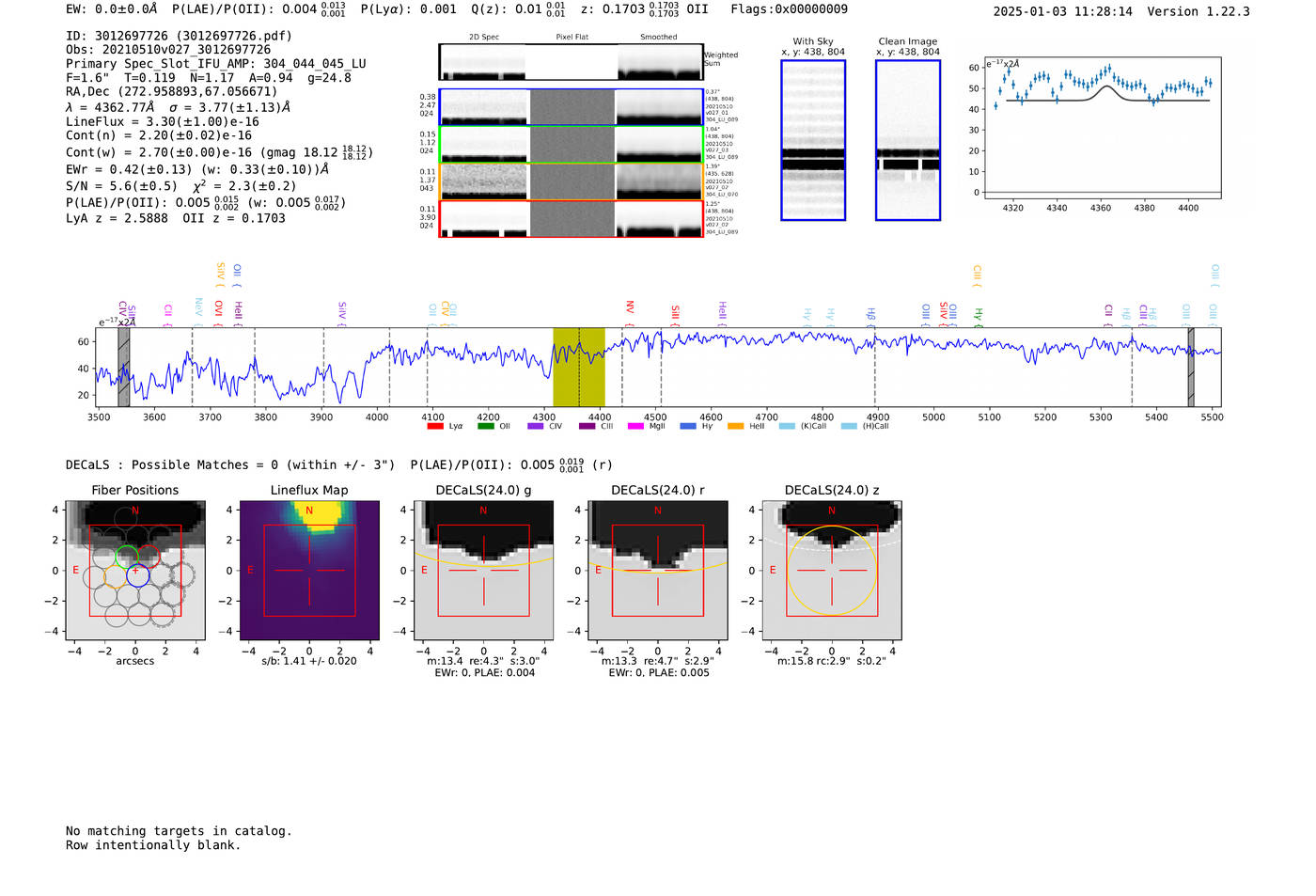Click the blue fiber circle in Fiber Positions
Image resolution: width=1316 pixels, height=896 pixels.
(x=138, y=575)
